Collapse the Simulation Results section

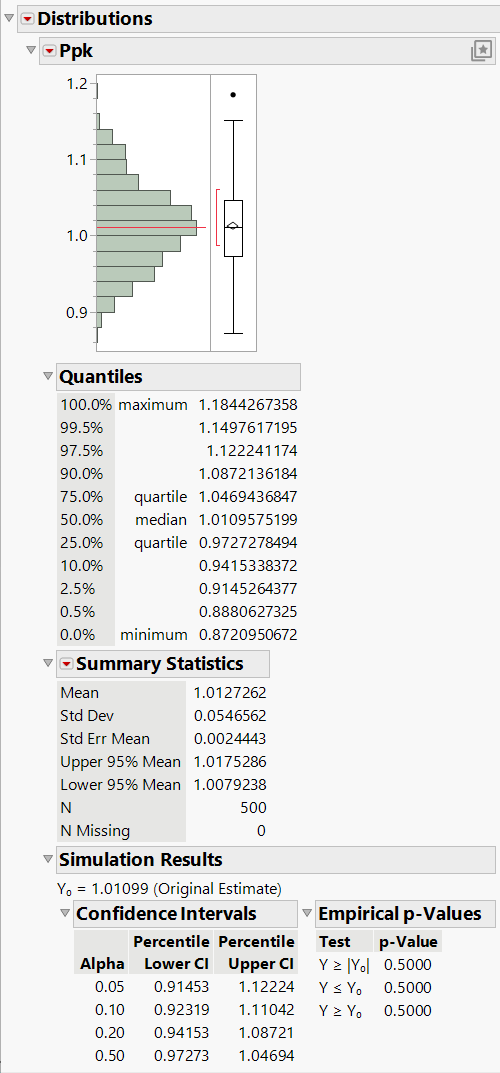coord(47,859)
